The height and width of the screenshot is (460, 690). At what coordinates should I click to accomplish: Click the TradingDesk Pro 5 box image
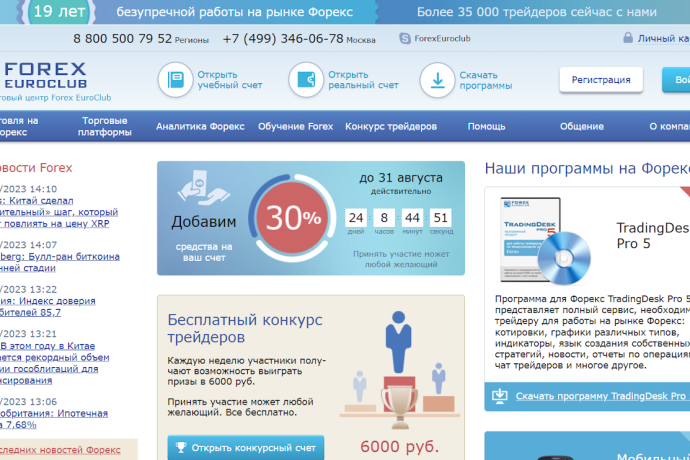coord(546,240)
